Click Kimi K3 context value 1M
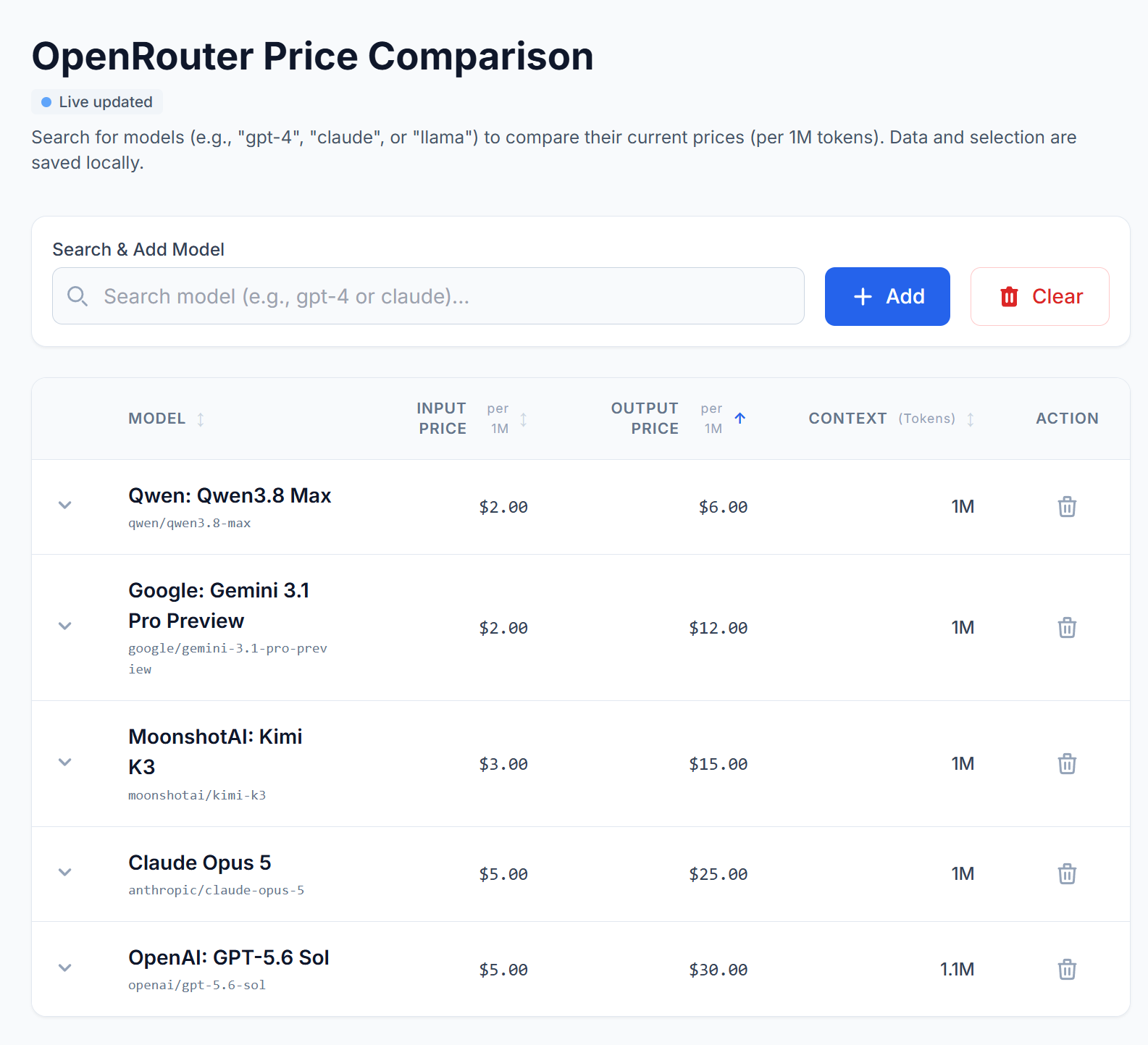Viewport: 1148px width, 1045px height. pos(963,763)
